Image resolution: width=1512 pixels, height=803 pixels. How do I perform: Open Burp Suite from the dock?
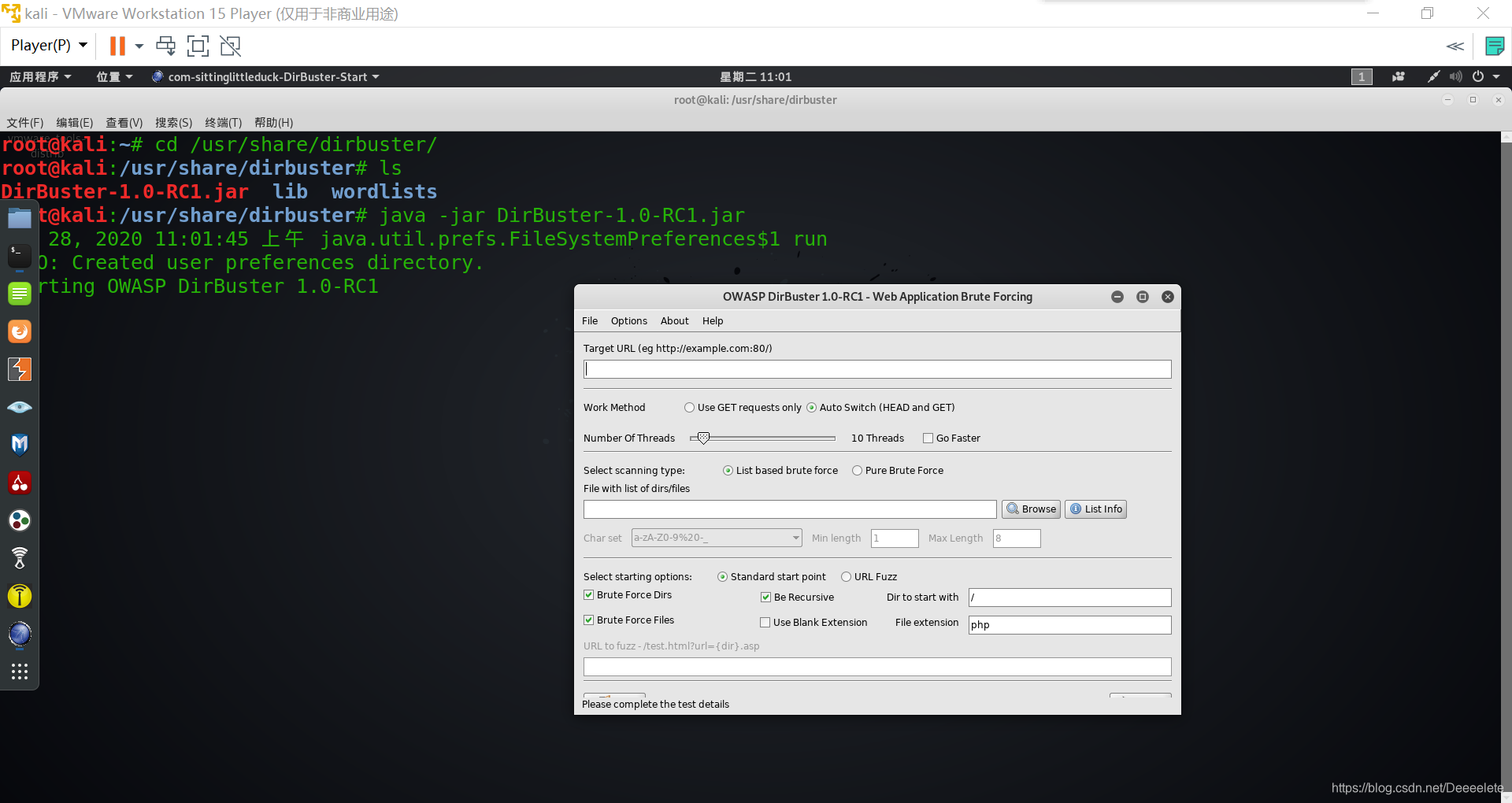20,369
